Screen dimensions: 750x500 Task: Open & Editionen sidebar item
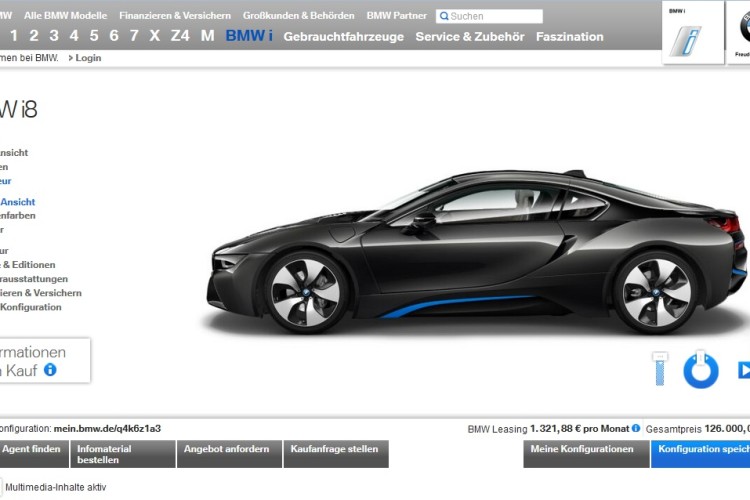tap(28, 265)
